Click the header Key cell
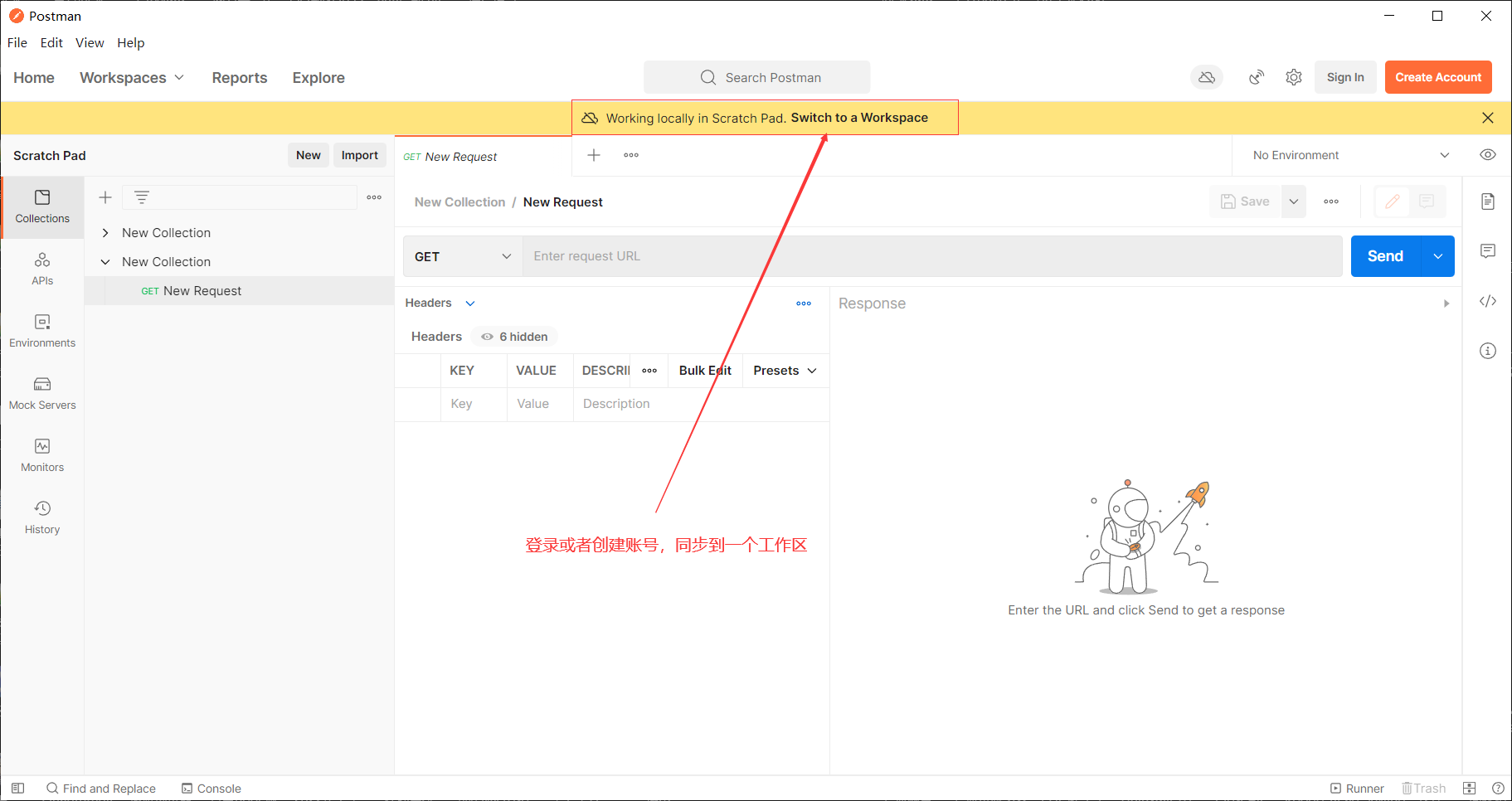The width and height of the screenshot is (1512, 801). [474, 404]
